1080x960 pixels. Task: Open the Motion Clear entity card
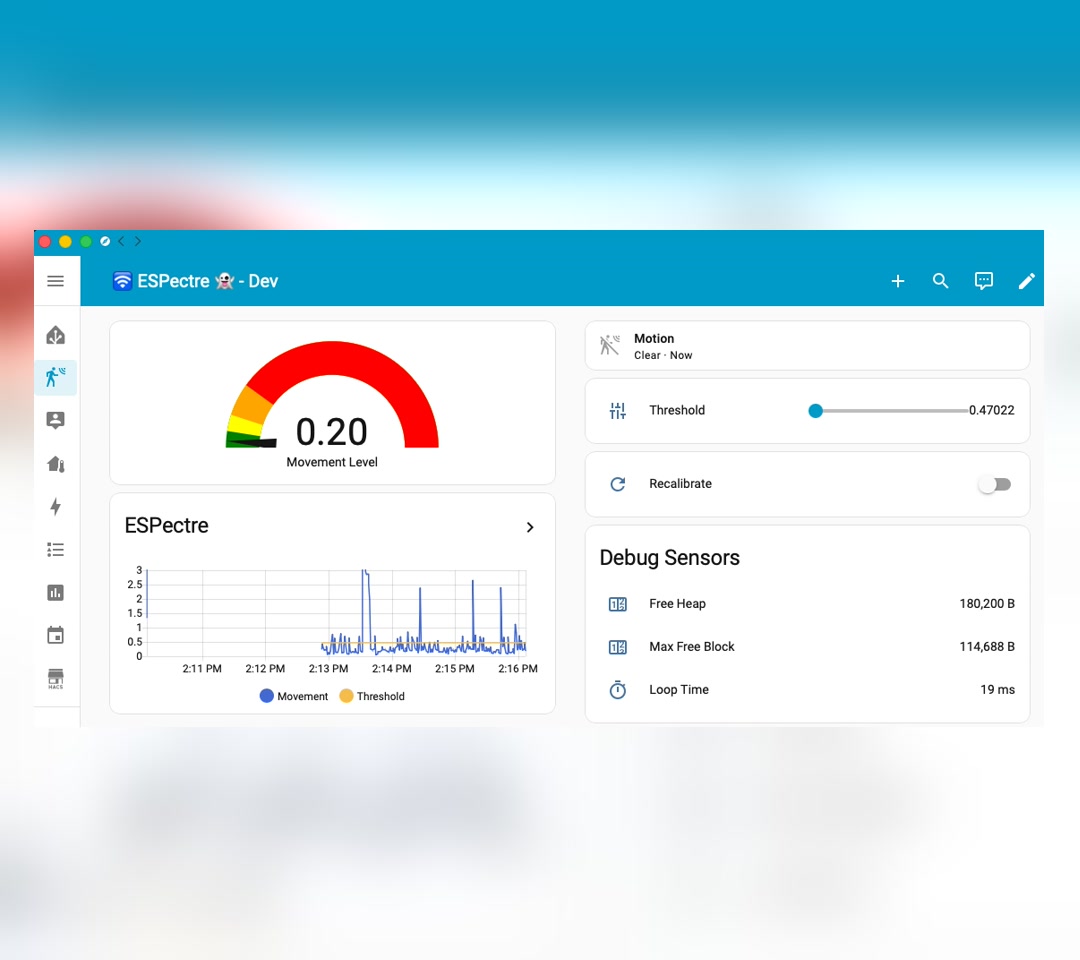807,346
